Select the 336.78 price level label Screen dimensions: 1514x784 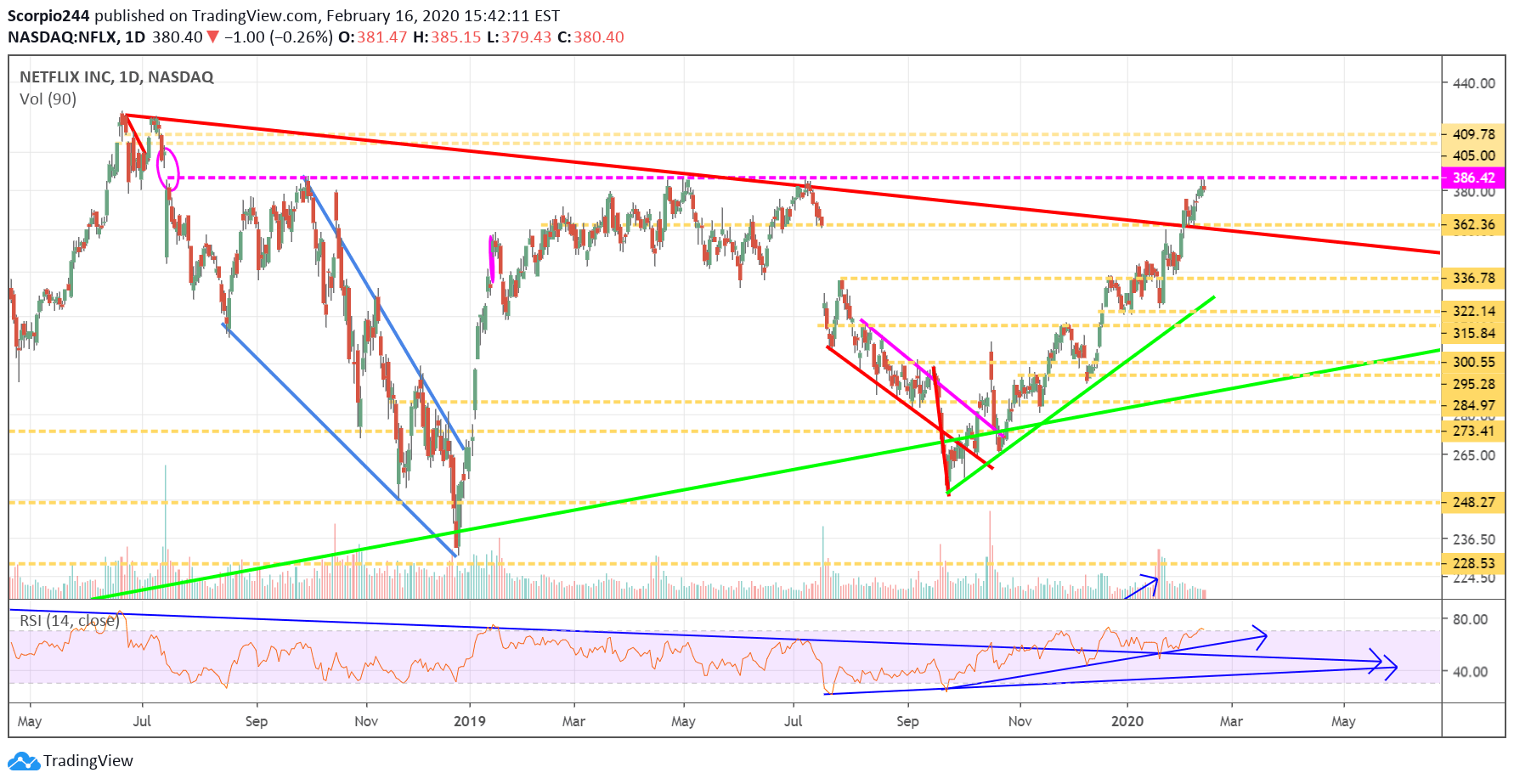(x=1473, y=278)
